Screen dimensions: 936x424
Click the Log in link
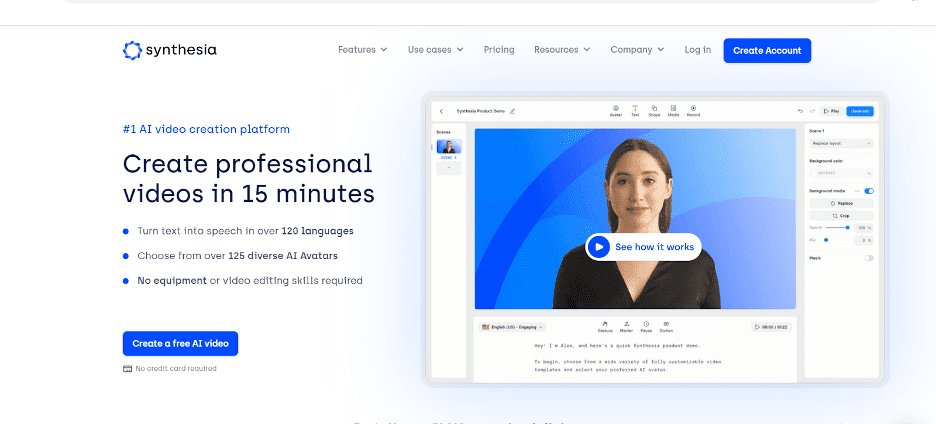(697, 50)
